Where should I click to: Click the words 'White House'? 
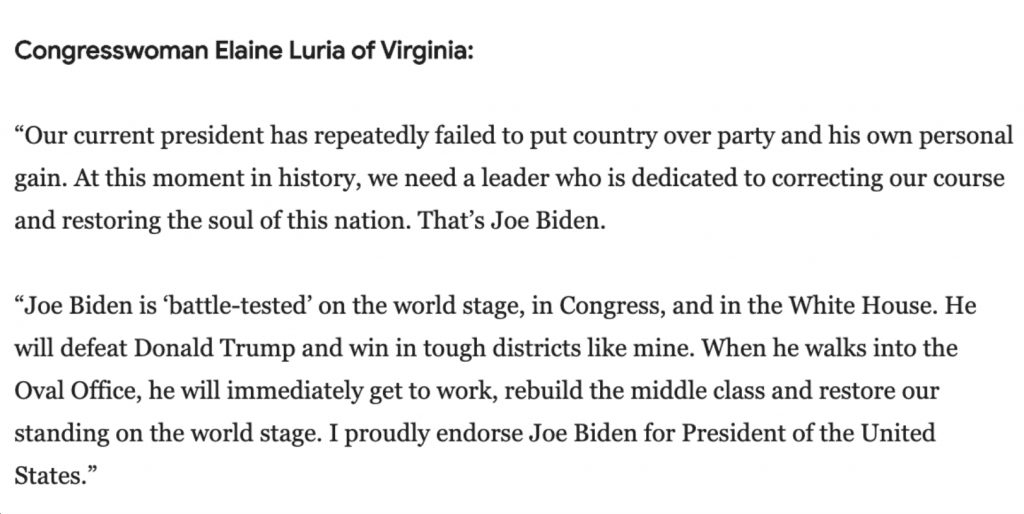click(861, 306)
